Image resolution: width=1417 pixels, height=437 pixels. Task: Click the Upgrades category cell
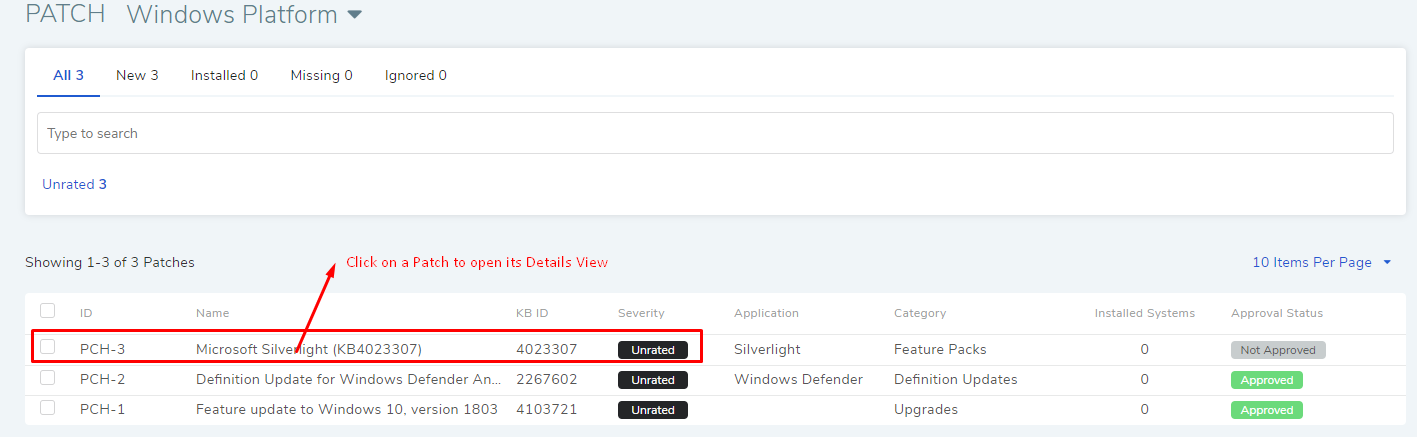tap(926, 409)
